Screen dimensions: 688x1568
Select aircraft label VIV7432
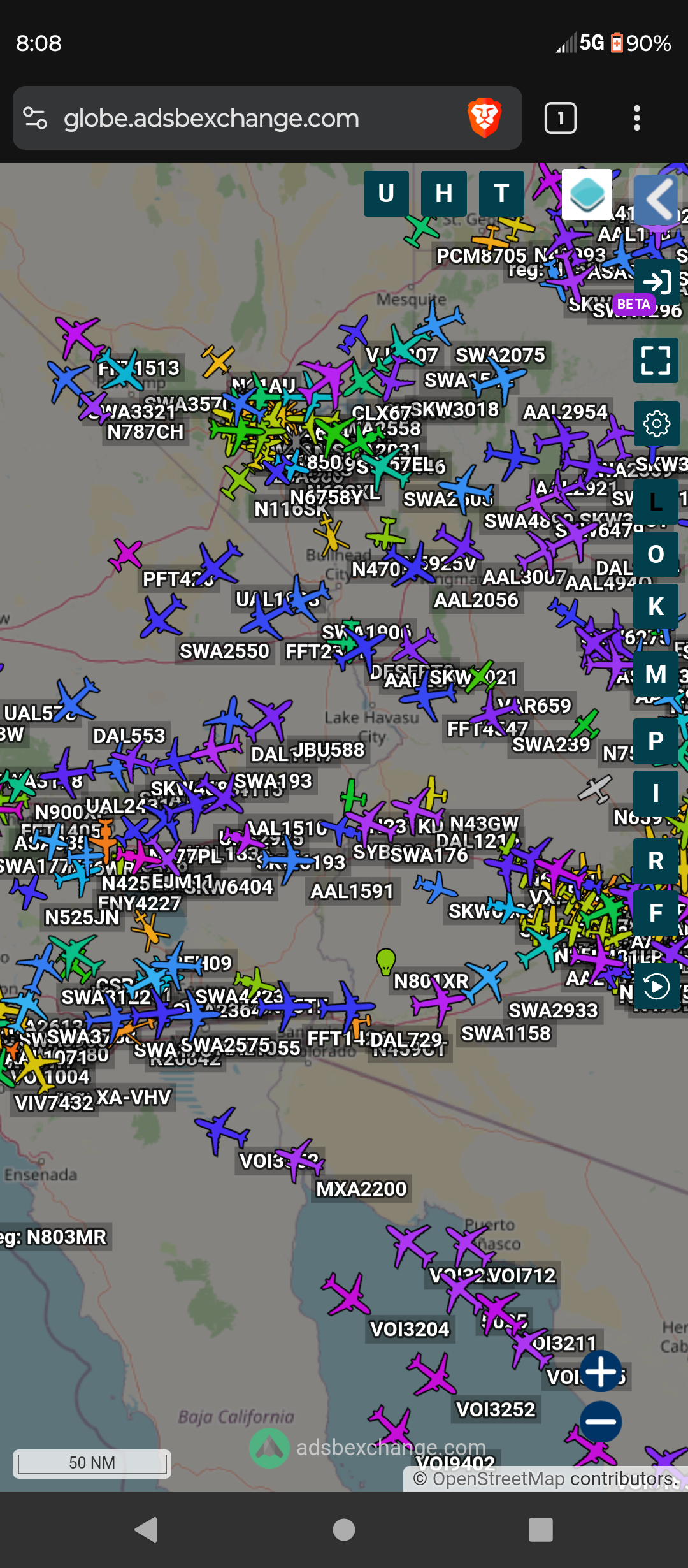[54, 1103]
